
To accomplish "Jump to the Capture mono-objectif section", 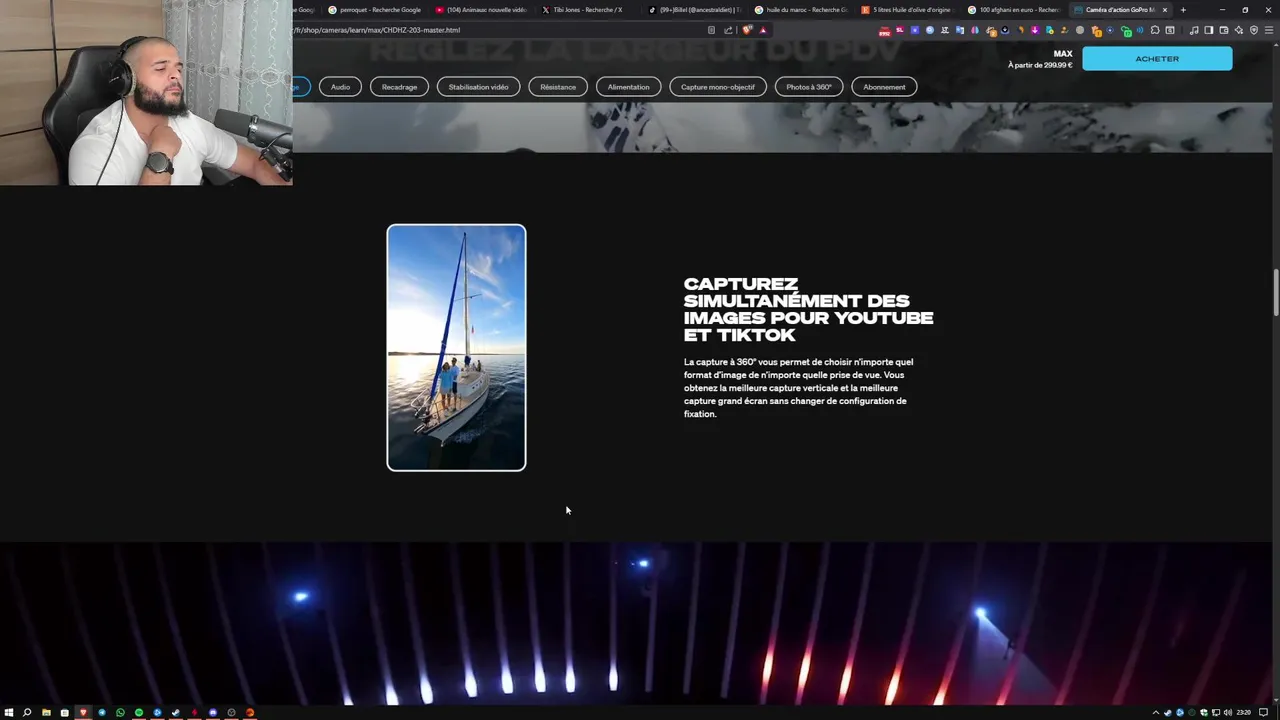I will coord(718,87).
